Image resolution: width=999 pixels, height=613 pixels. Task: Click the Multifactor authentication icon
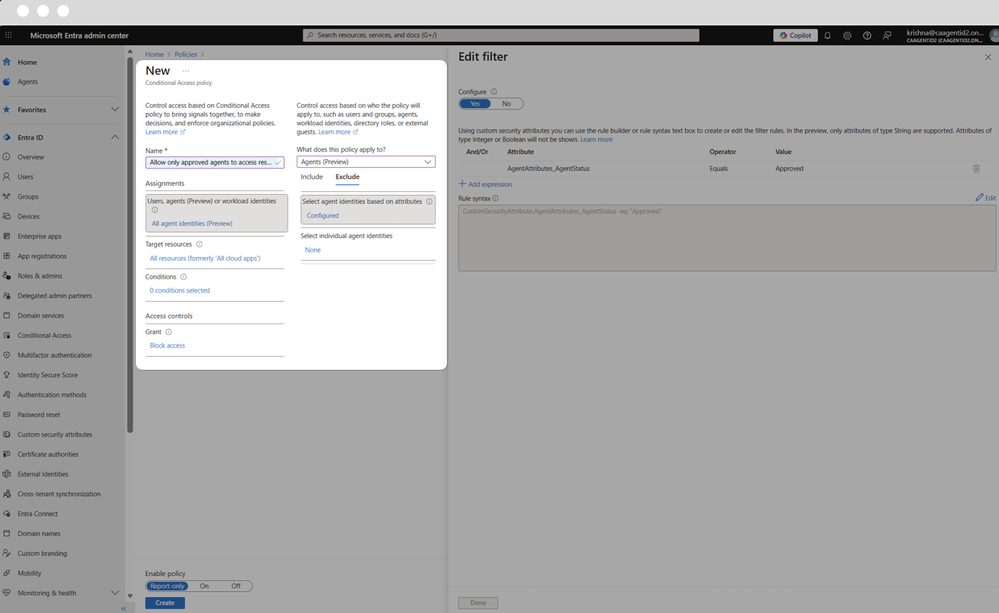[x=6, y=355]
